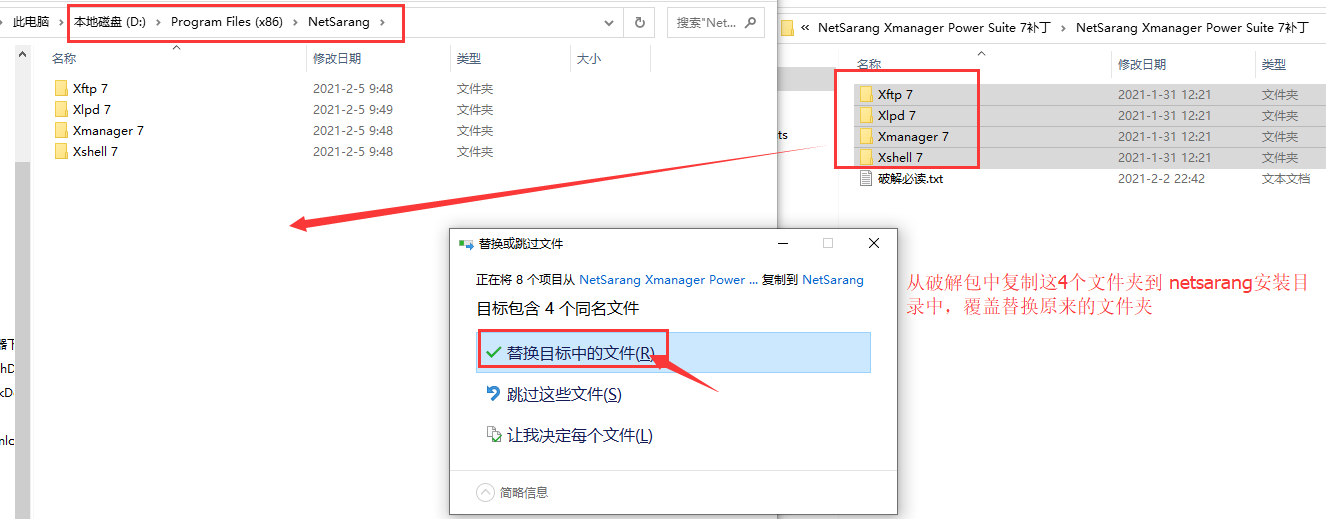Click first NetSarang Xmanager Power Suite 7补丁 breadcrumb
Viewport: 1326px width, 519px height.
[935, 28]
